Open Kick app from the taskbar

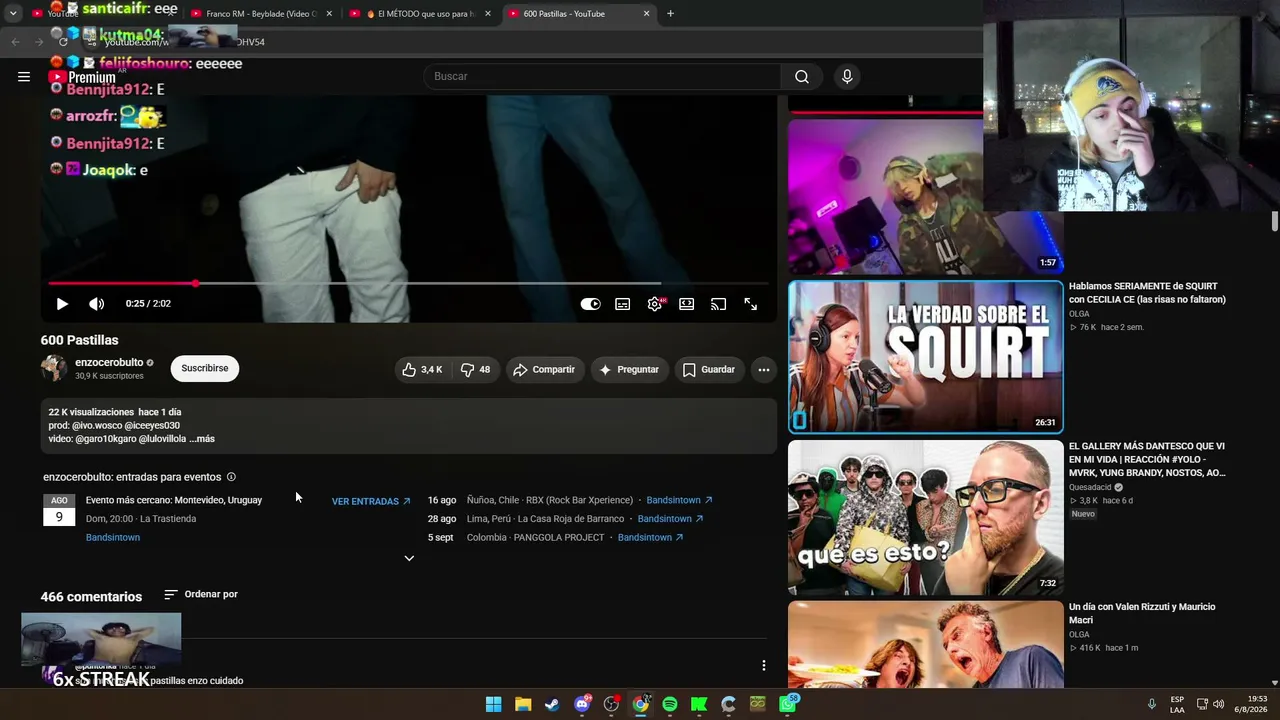(699, 704)
